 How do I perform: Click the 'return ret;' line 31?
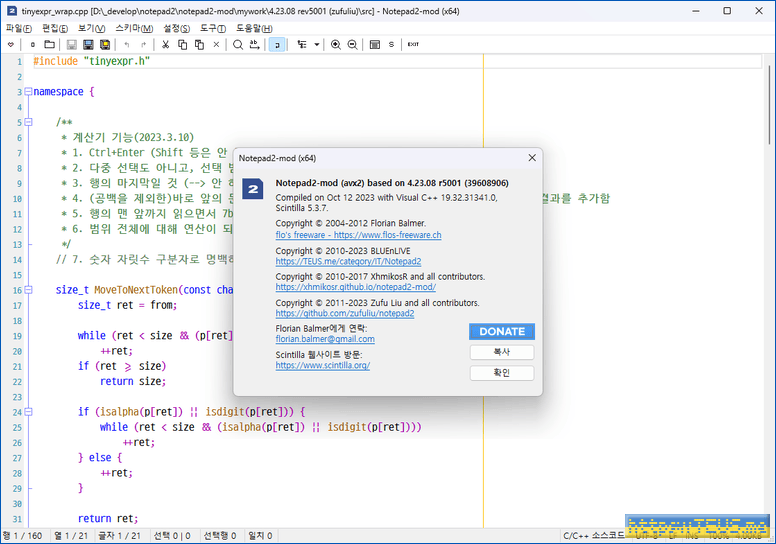(108, 519)
